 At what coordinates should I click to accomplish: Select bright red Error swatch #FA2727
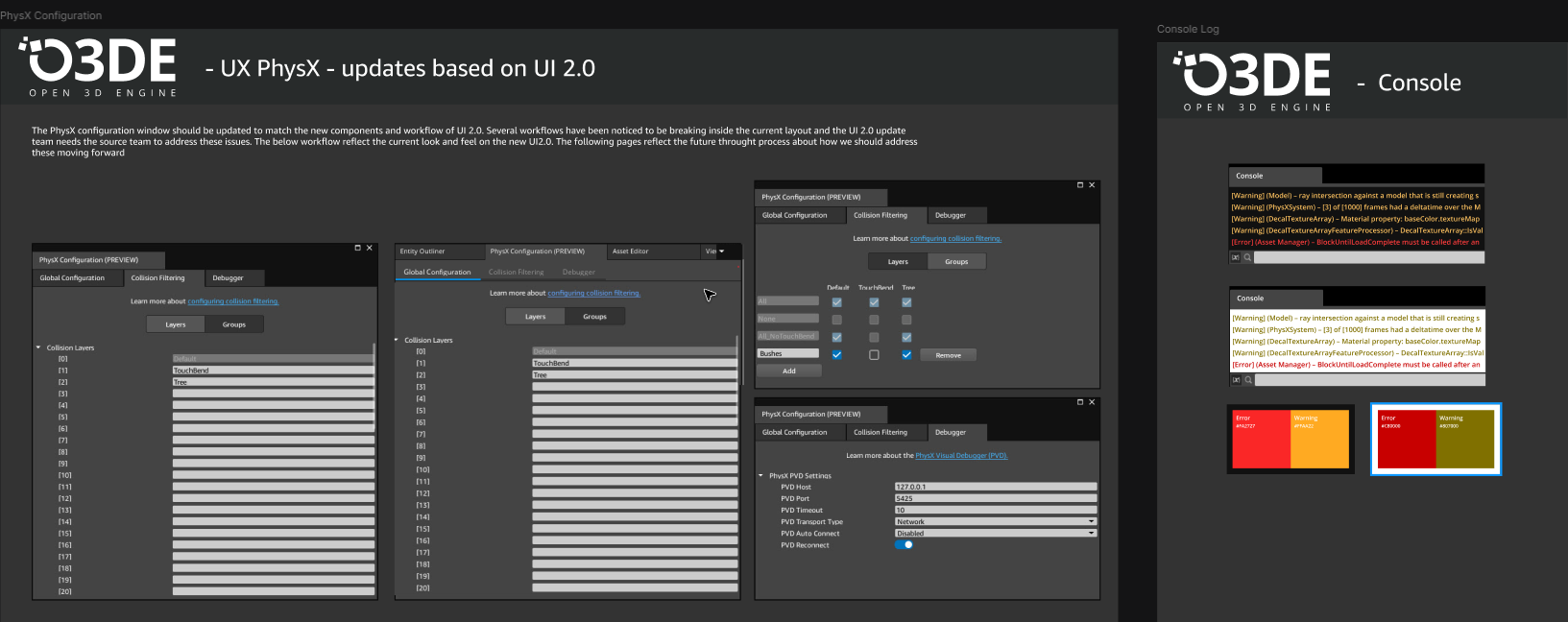coord(1261,439)
